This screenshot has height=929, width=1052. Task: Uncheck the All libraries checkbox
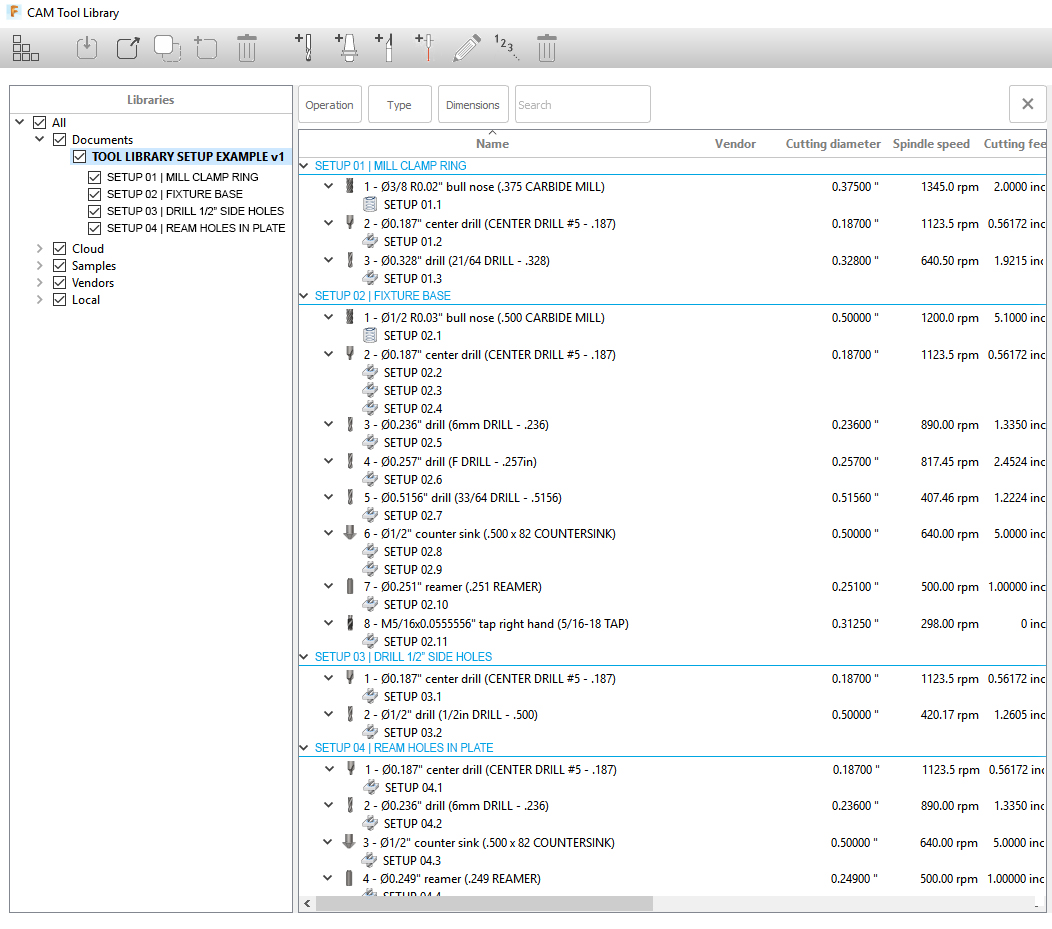pyautogui.click(x=40, y=122)
